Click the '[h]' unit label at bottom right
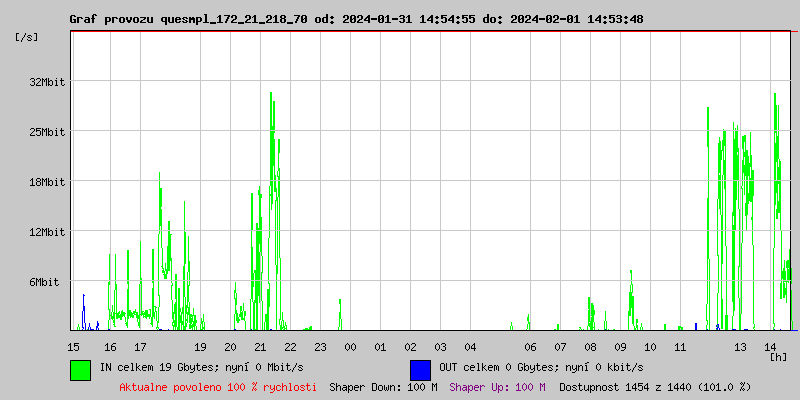Image resolution: width=800 pixels, height=400 pixels. coord(778,357)
